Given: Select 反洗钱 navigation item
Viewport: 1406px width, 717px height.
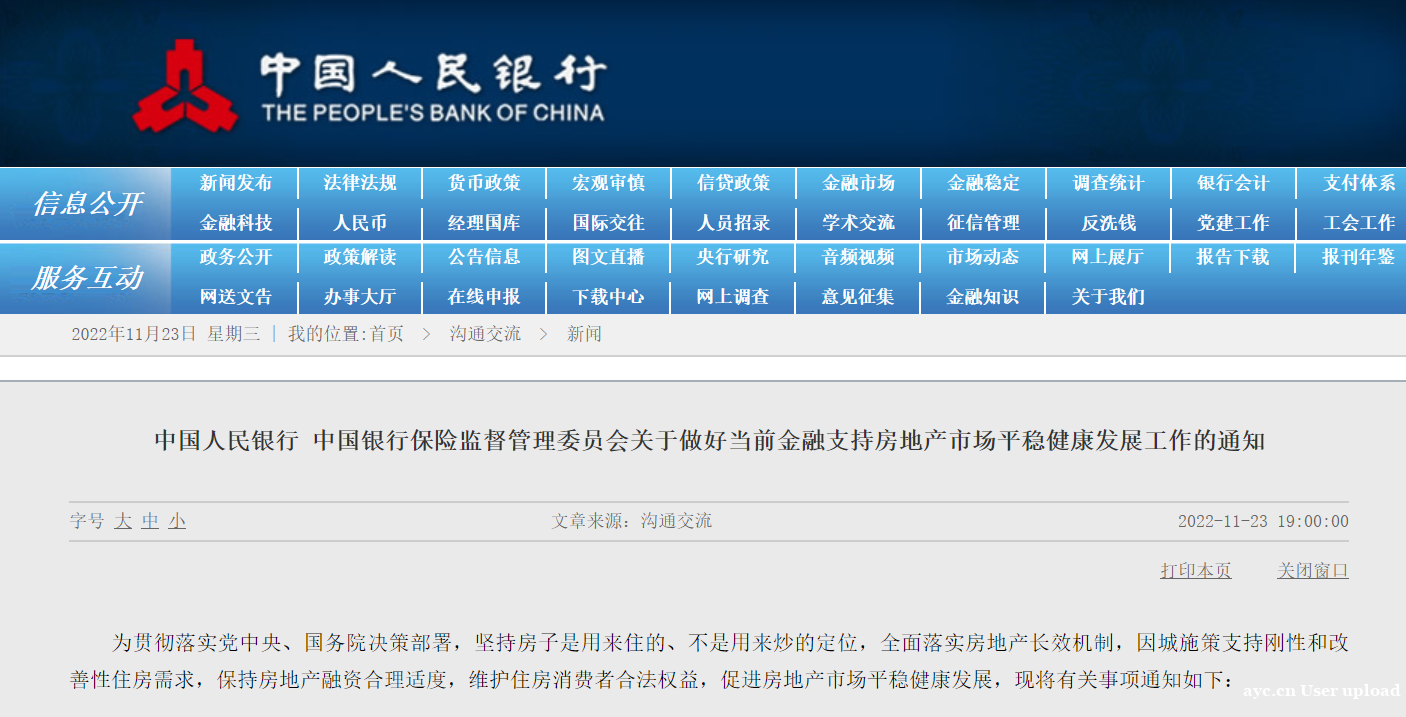Looking at the screenshot, I should 1108,223.
